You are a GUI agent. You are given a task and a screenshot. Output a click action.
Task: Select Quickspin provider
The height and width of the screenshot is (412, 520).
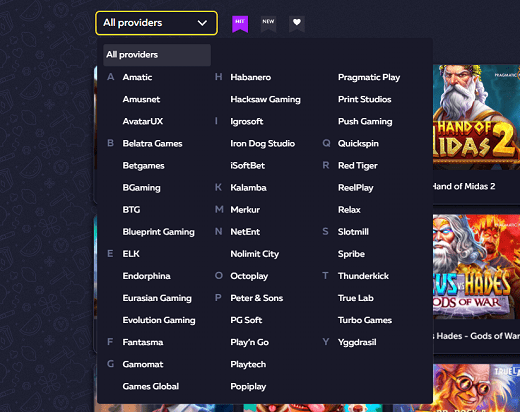[x=358, y=144]
